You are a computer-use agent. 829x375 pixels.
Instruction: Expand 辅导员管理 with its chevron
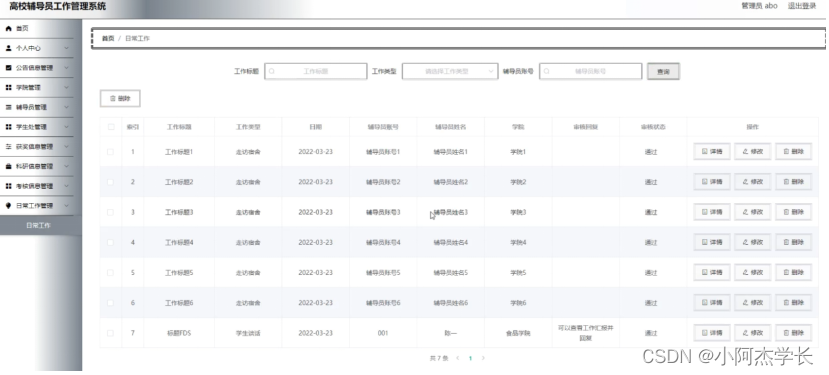click(67, 107)
